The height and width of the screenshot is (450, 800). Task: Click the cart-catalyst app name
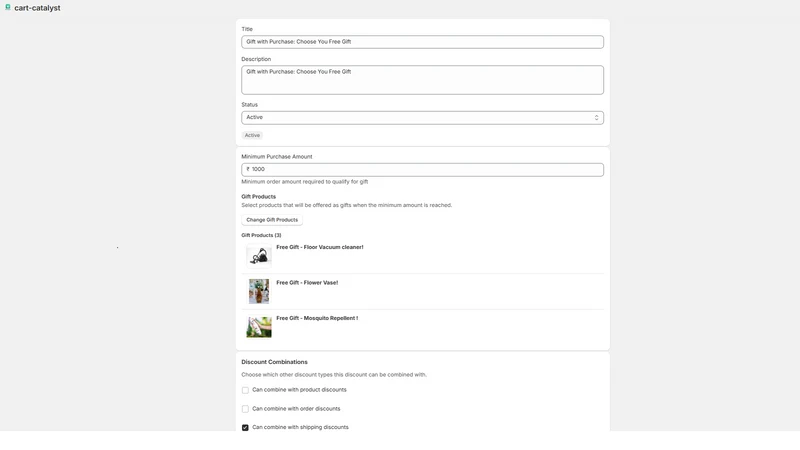coord(37,8)
